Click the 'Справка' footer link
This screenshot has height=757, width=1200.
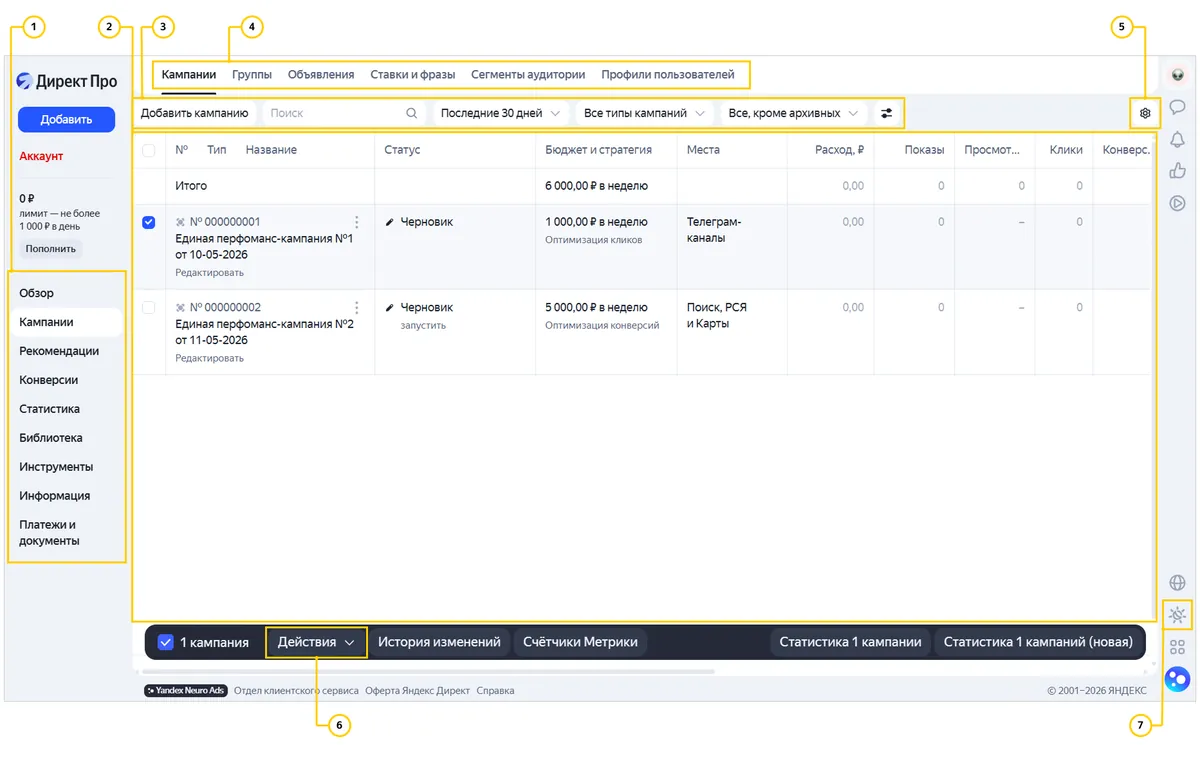[495, 691]
